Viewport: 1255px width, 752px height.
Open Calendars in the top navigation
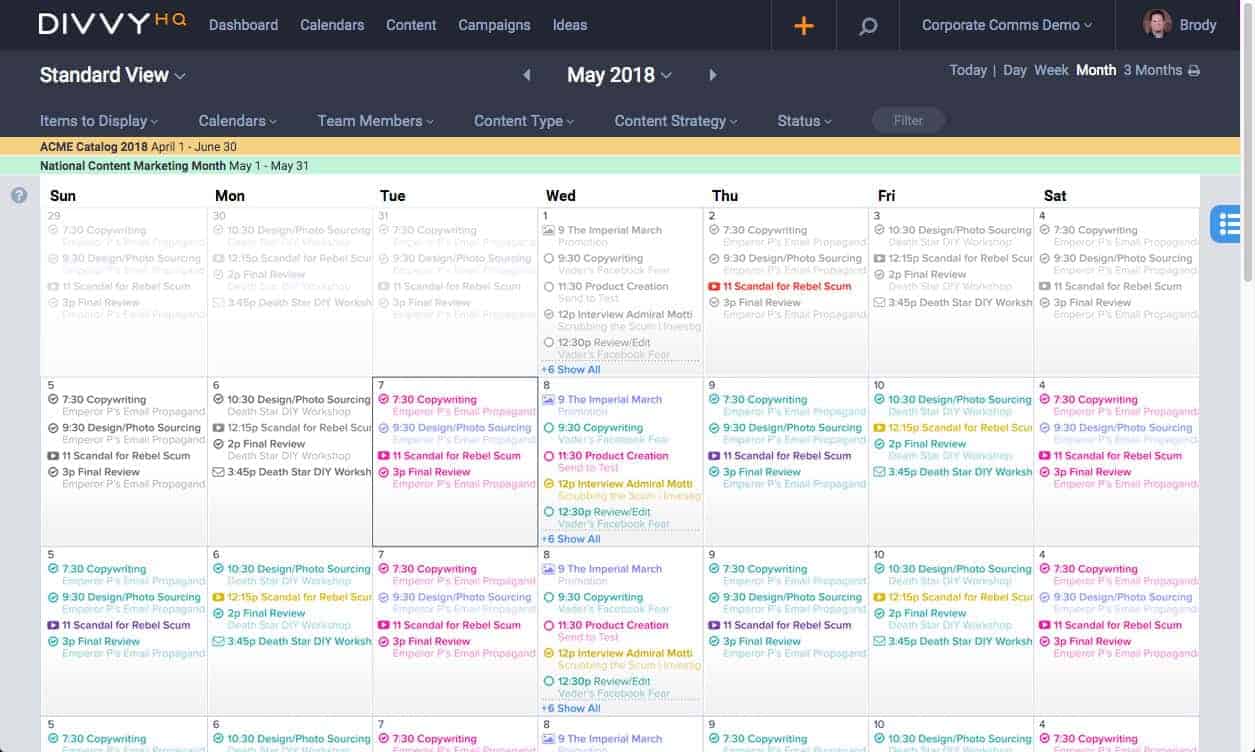pyautogui.click(x=332, y=25)
